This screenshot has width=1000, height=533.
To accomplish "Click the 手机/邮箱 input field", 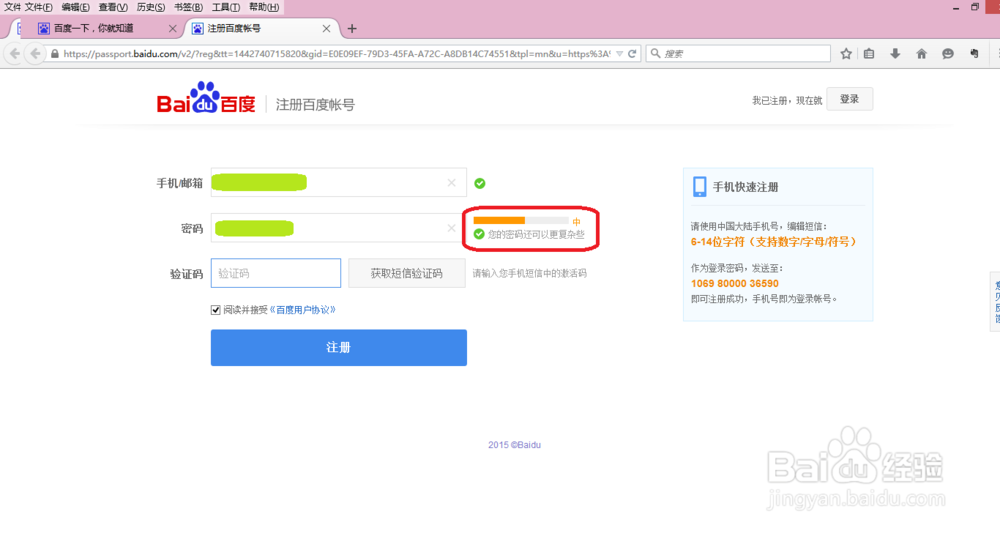I will click(339, 183).
